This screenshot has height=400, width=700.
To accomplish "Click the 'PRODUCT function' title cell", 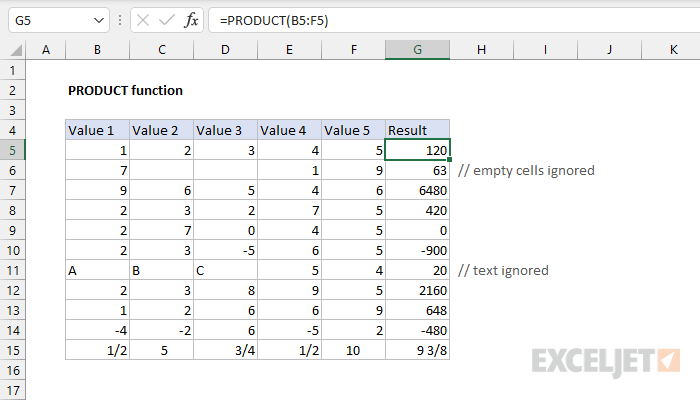I will [125, 91].
